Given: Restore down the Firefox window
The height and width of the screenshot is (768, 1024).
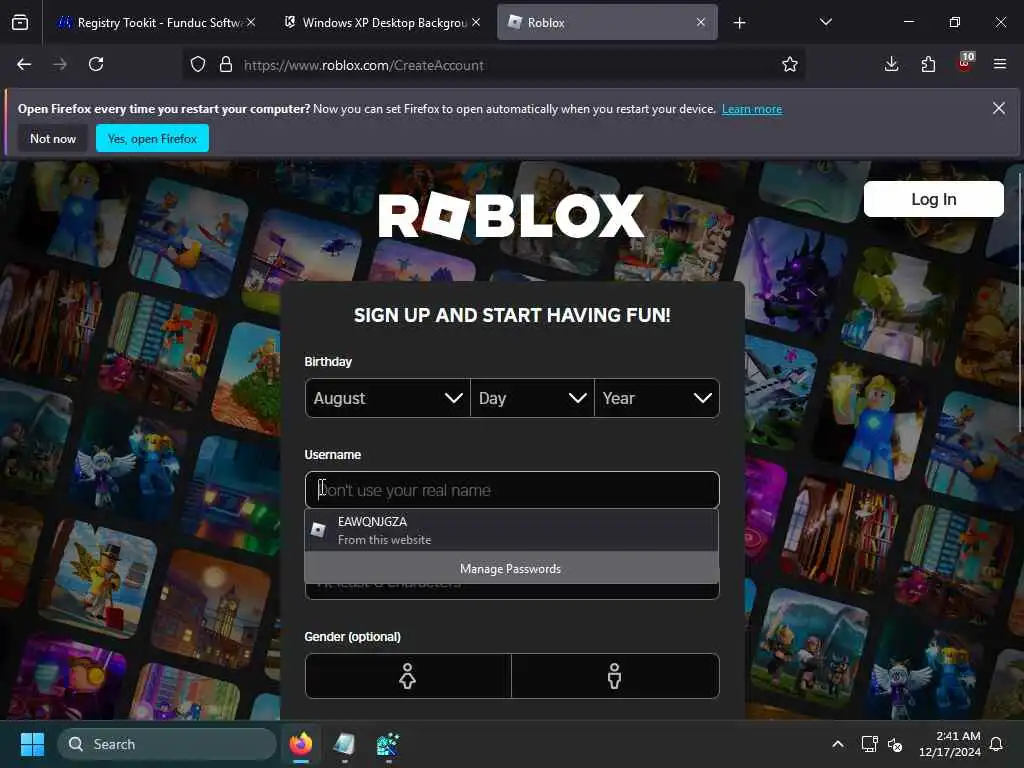Looking at the screenshot, I should pos(954,22).
